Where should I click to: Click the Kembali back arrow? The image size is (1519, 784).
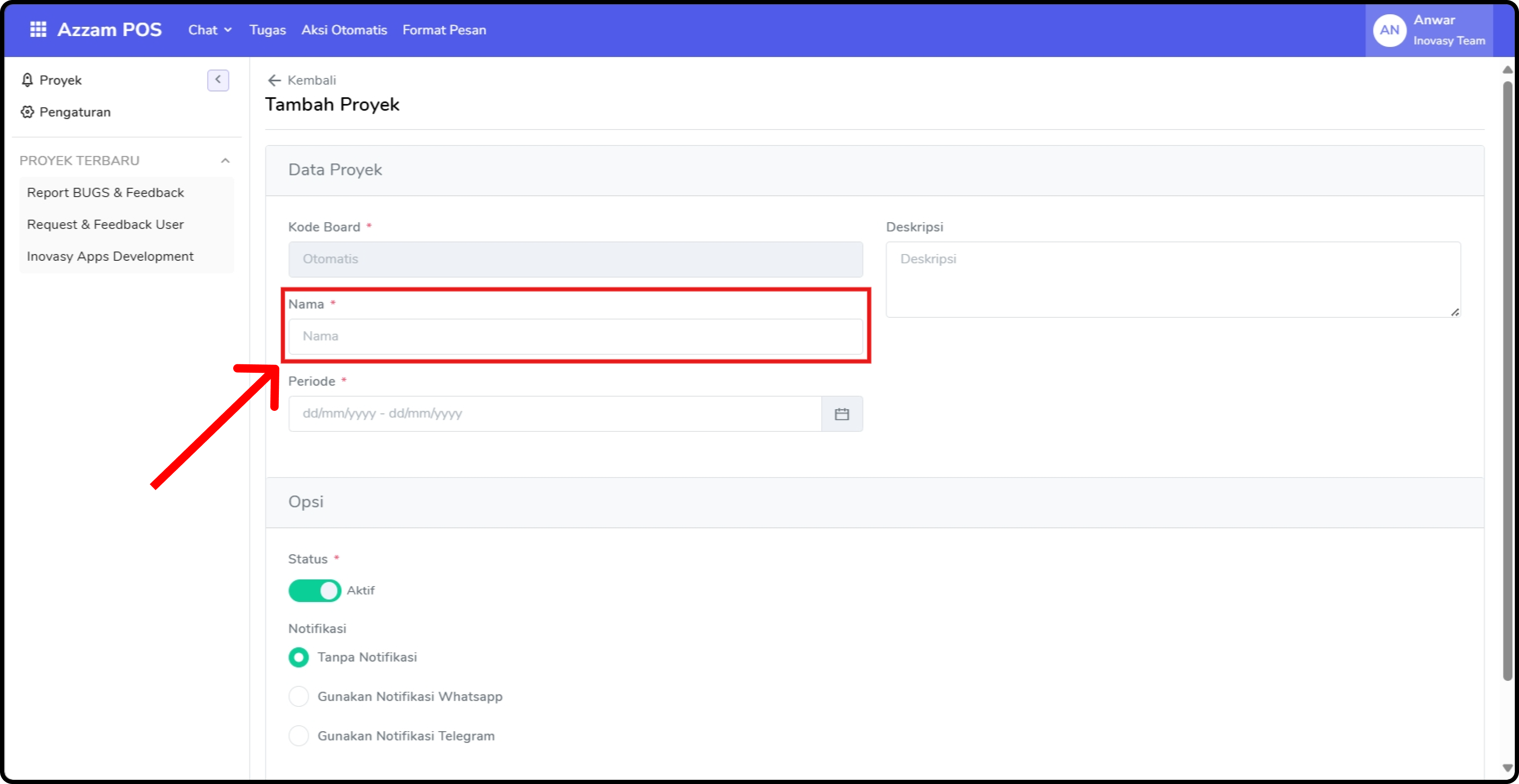[274, 80]
